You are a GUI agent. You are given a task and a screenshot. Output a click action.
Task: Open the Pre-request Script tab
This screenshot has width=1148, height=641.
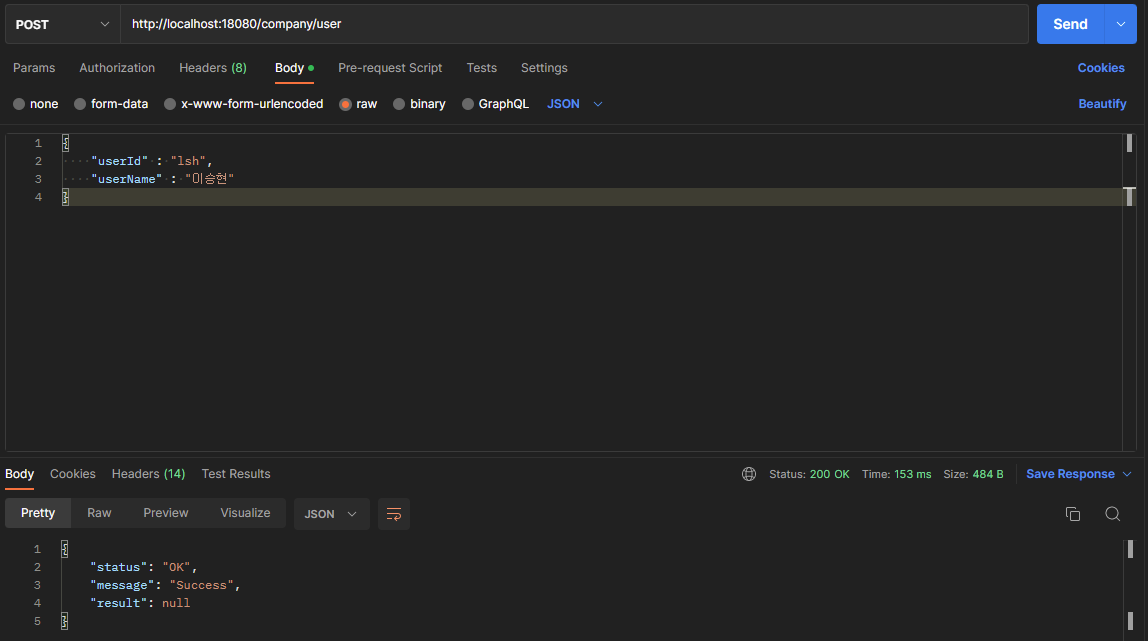pos(390,67)
